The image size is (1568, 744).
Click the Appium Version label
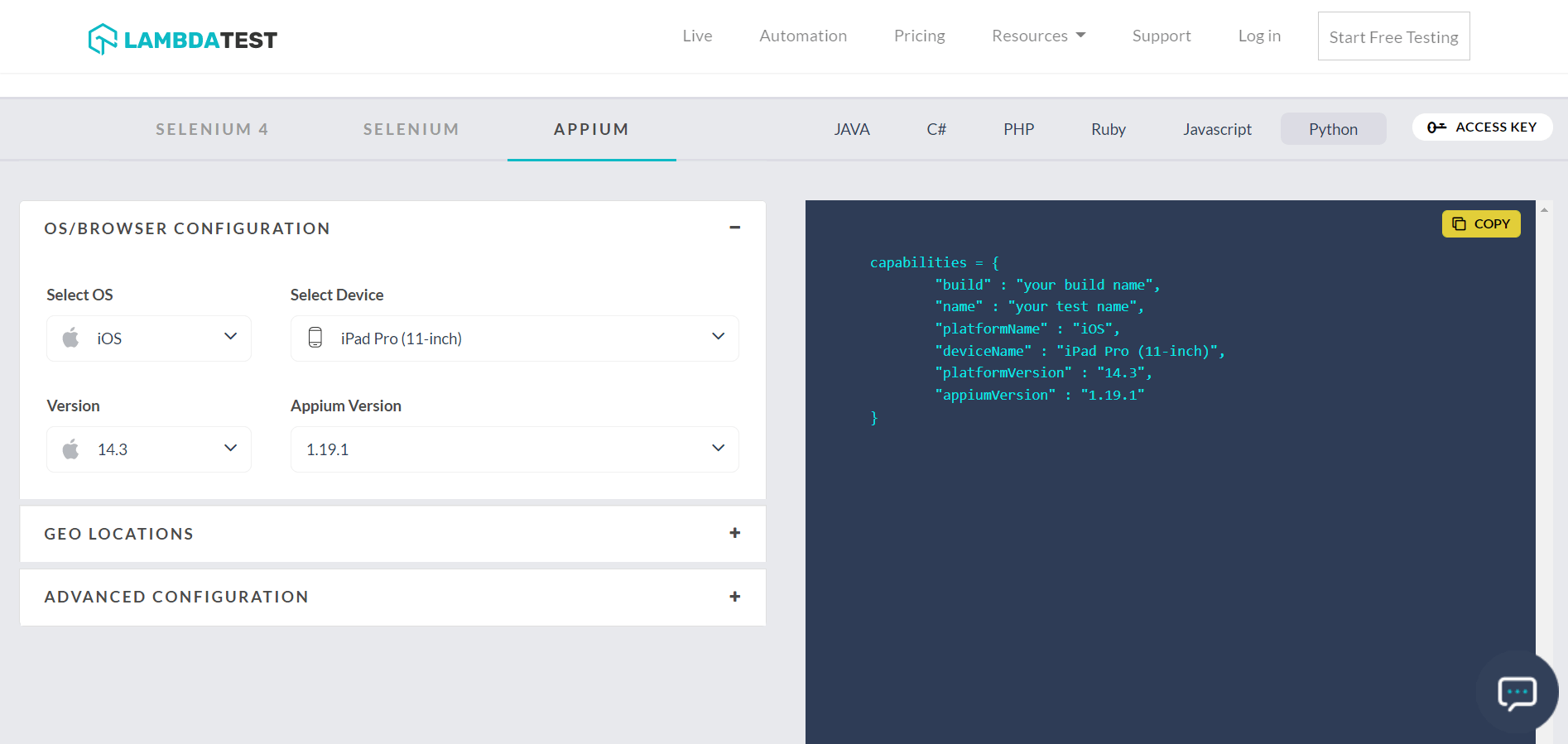pos(346,406)
